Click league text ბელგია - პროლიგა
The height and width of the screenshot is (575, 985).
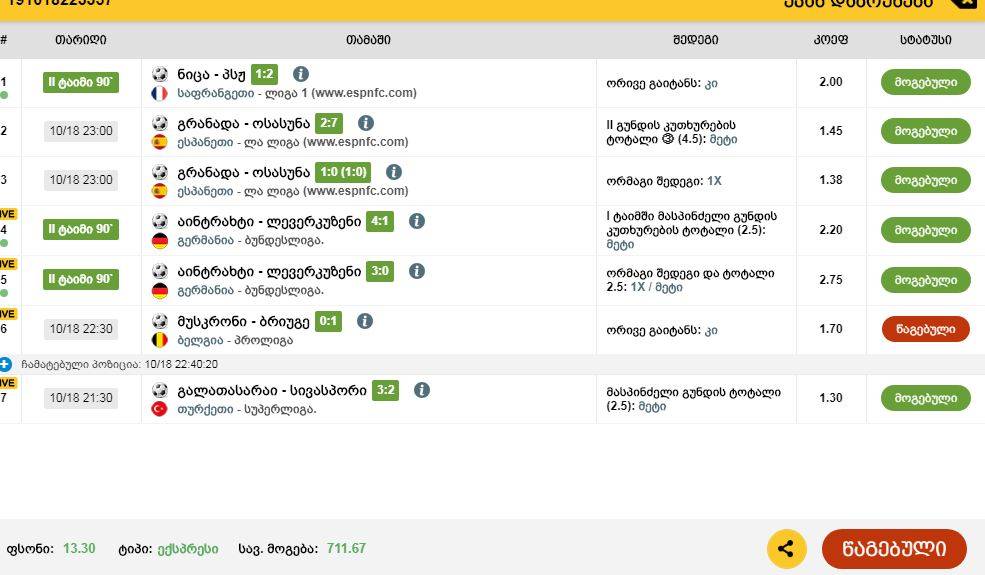click(x=235, y=341)
